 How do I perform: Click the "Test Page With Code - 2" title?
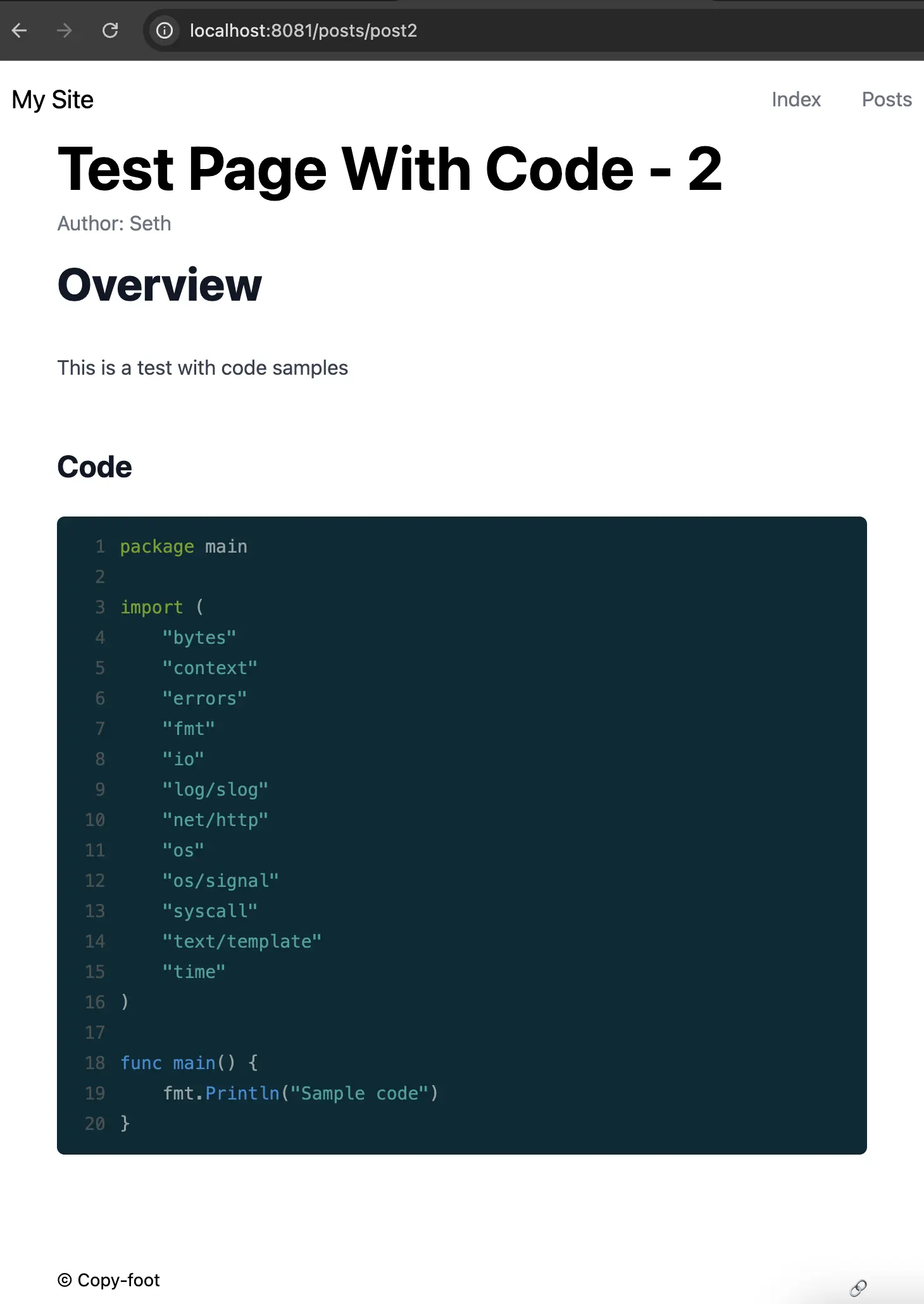pyautogui.click(x=389, y=168)
